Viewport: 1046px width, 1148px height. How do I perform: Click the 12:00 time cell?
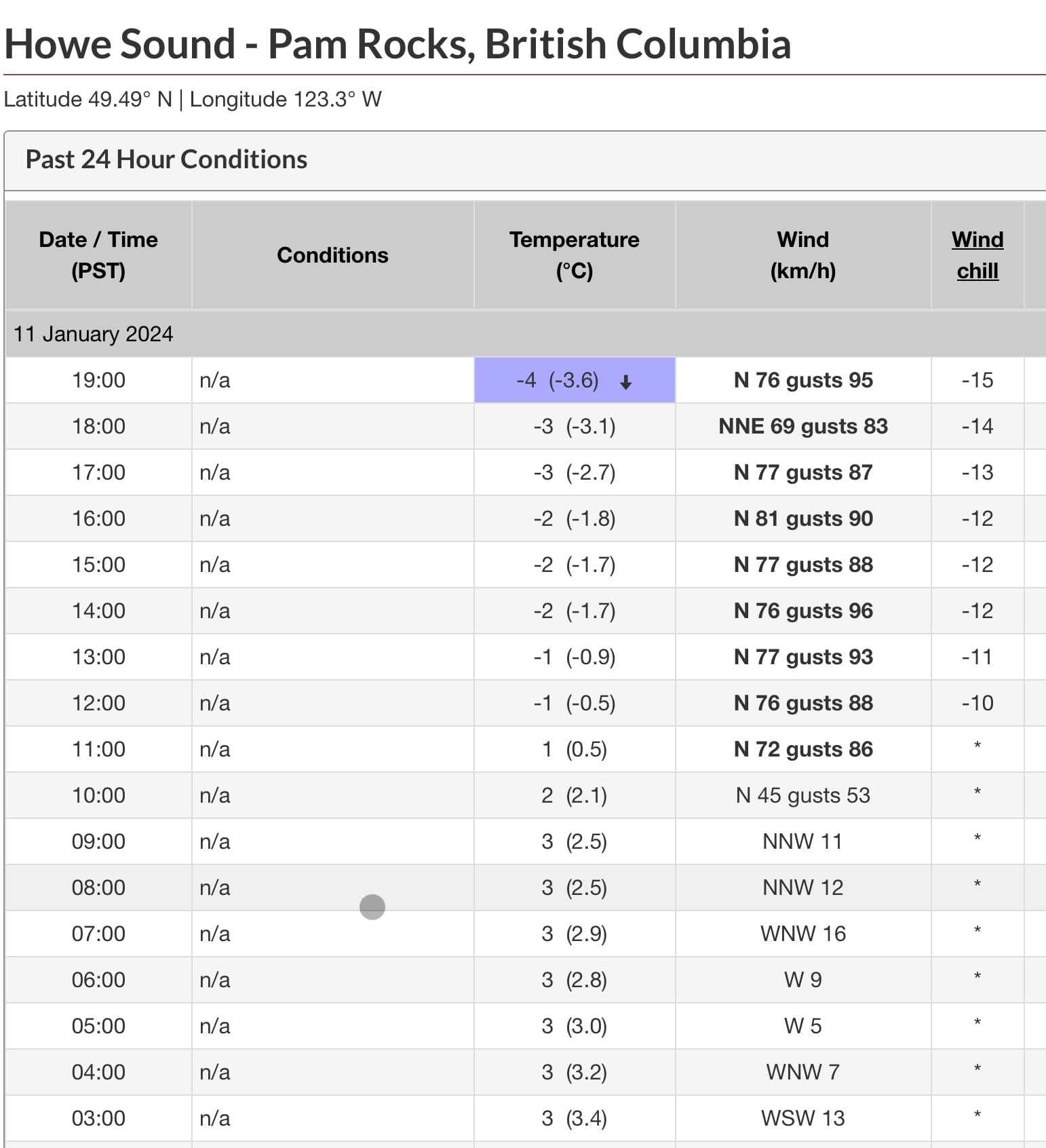(x=98, y=703)
